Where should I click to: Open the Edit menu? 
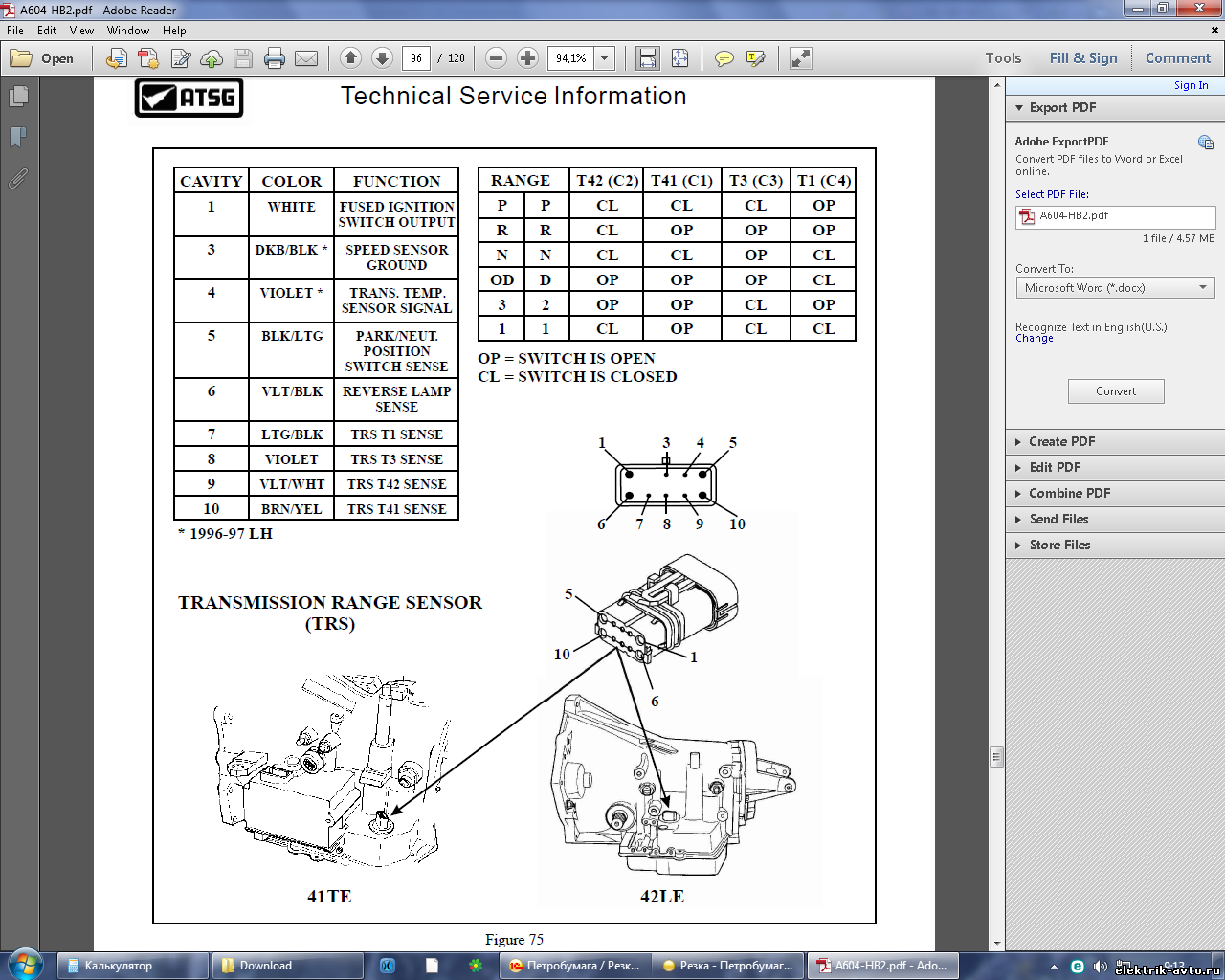pyautogui.click(x=47, y=31)
